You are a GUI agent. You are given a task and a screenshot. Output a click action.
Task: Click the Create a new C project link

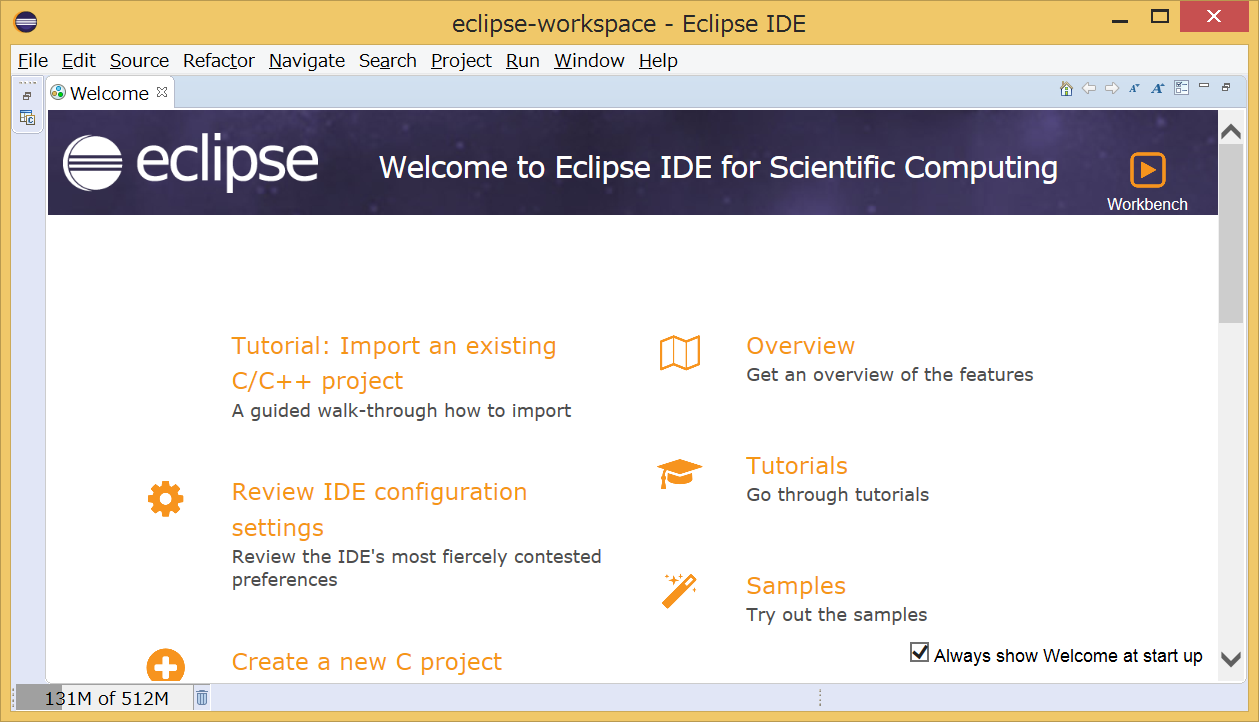point(366,662)
